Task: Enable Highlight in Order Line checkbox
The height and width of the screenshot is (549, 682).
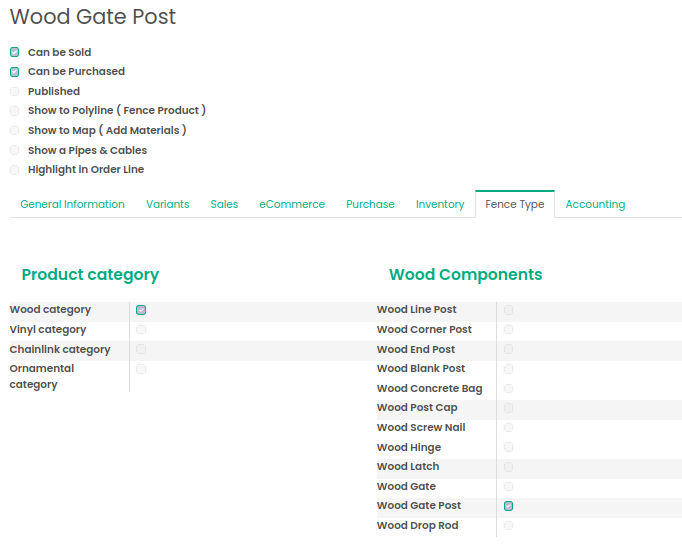Action: [15, 170]
